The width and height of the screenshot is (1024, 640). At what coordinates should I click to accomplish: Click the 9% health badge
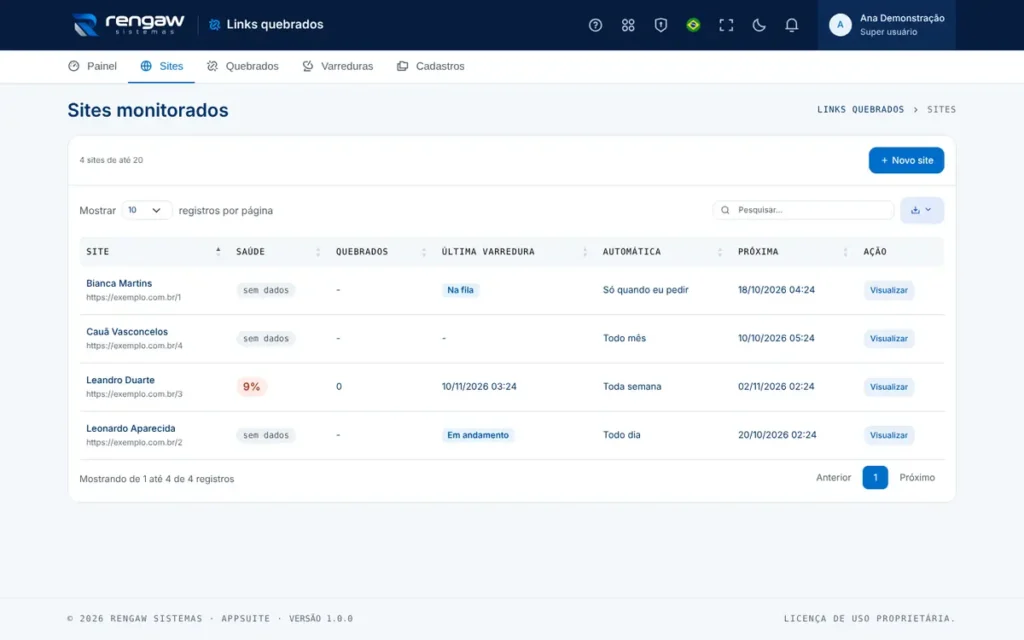tap(251, 387)
